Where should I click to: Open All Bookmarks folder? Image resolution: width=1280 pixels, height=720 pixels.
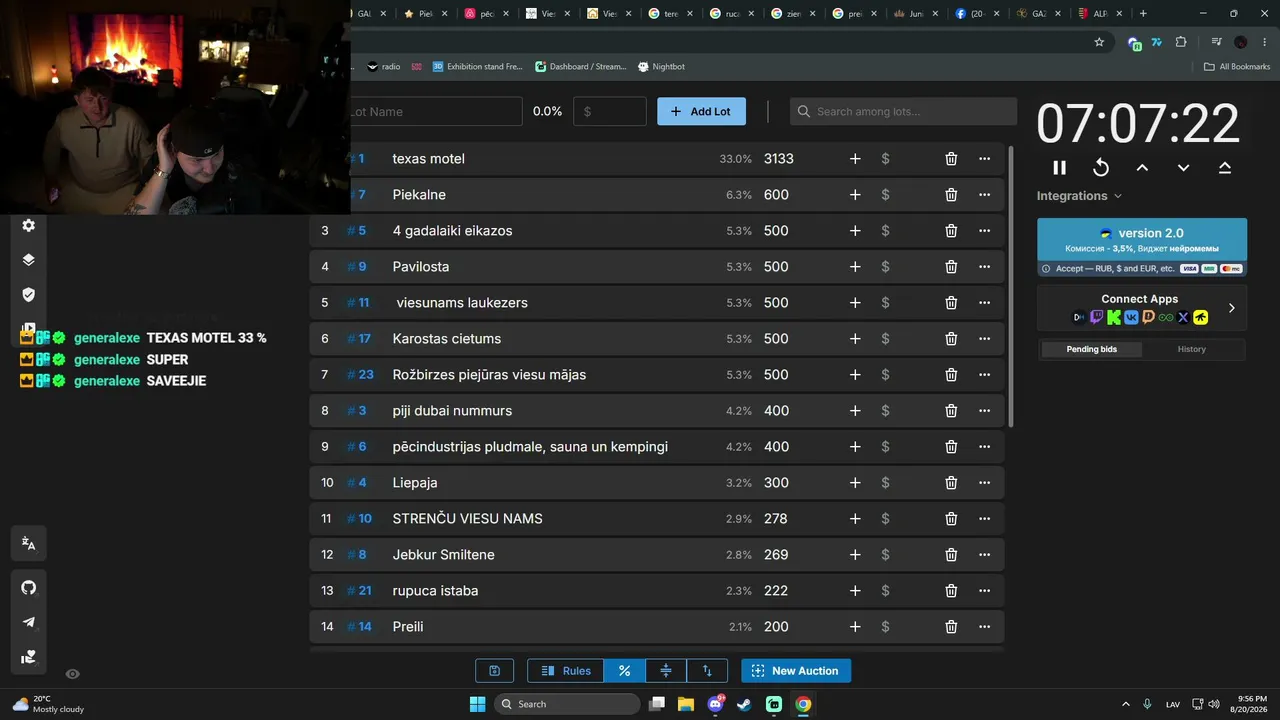click(1237, 67)
